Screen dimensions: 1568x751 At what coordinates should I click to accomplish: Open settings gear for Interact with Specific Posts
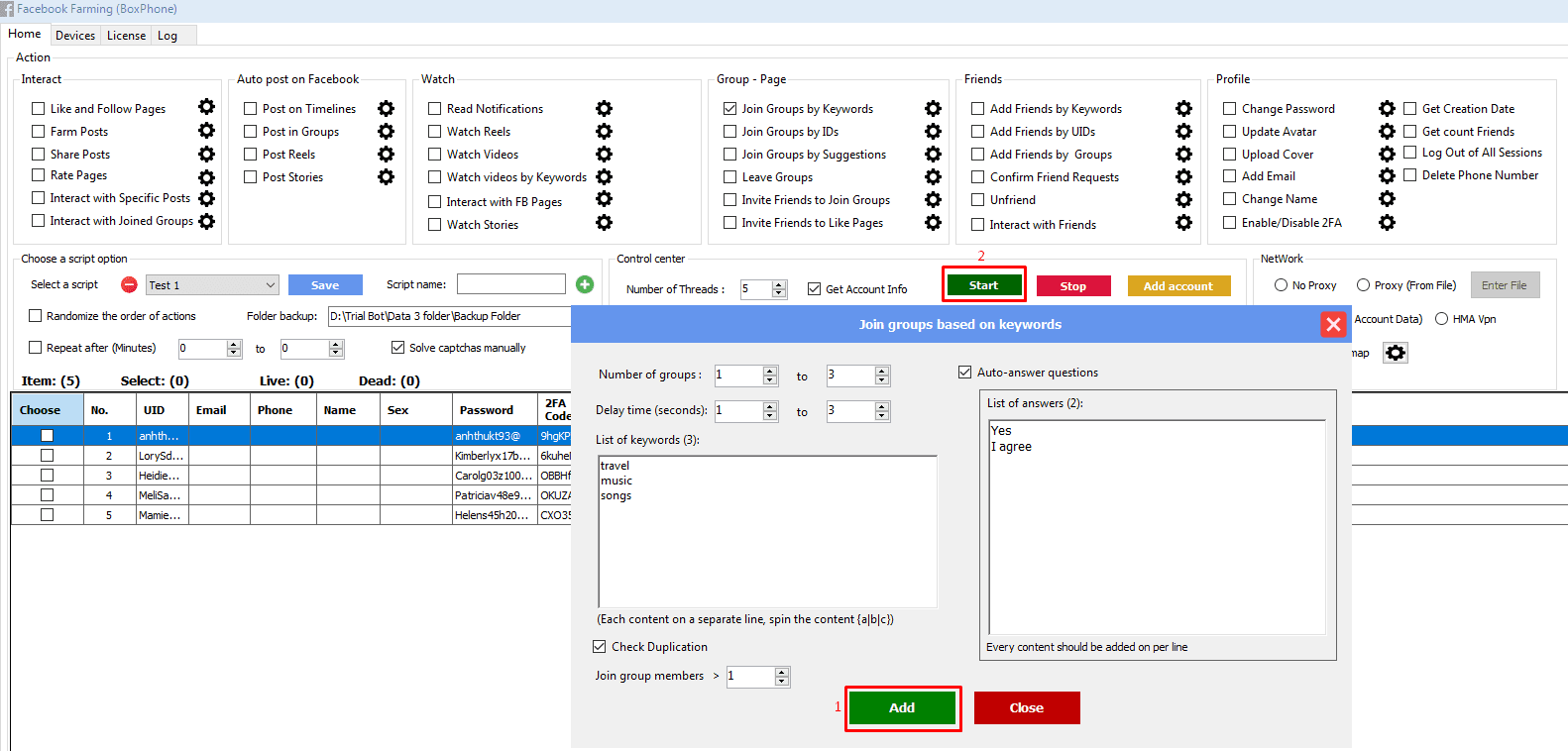click(x=206, y=198)
